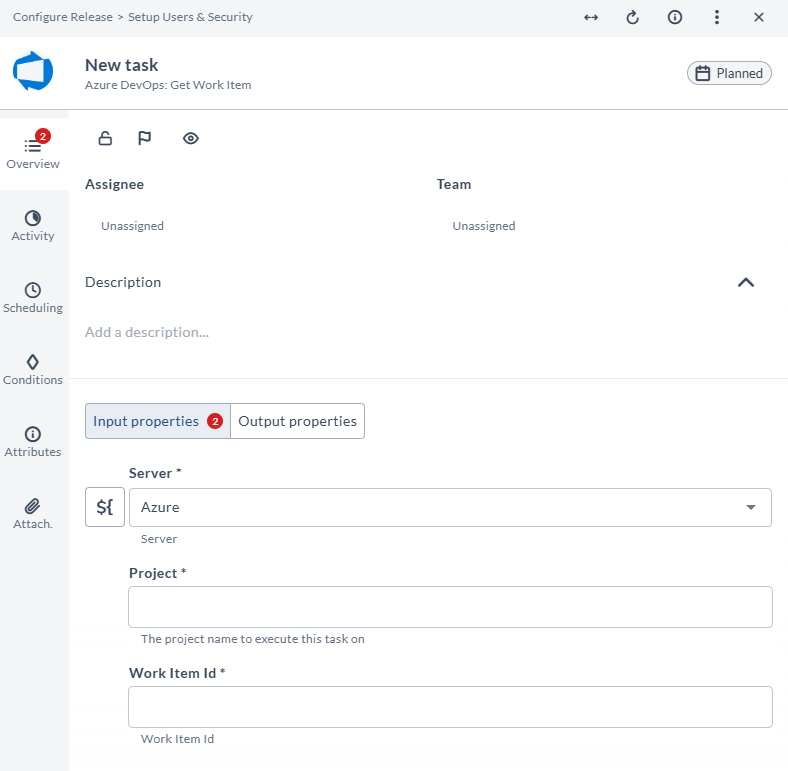This screenshot has width=788, height=771.
Task: Toggle the eye watch icon
Action: click(190, 138)
